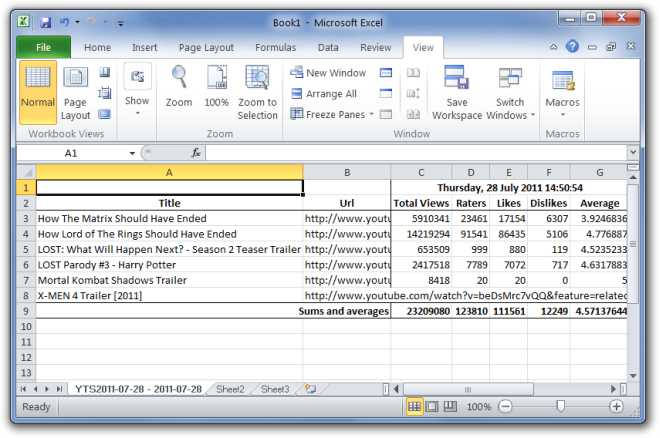Click the Split window icon

[386, 73]
